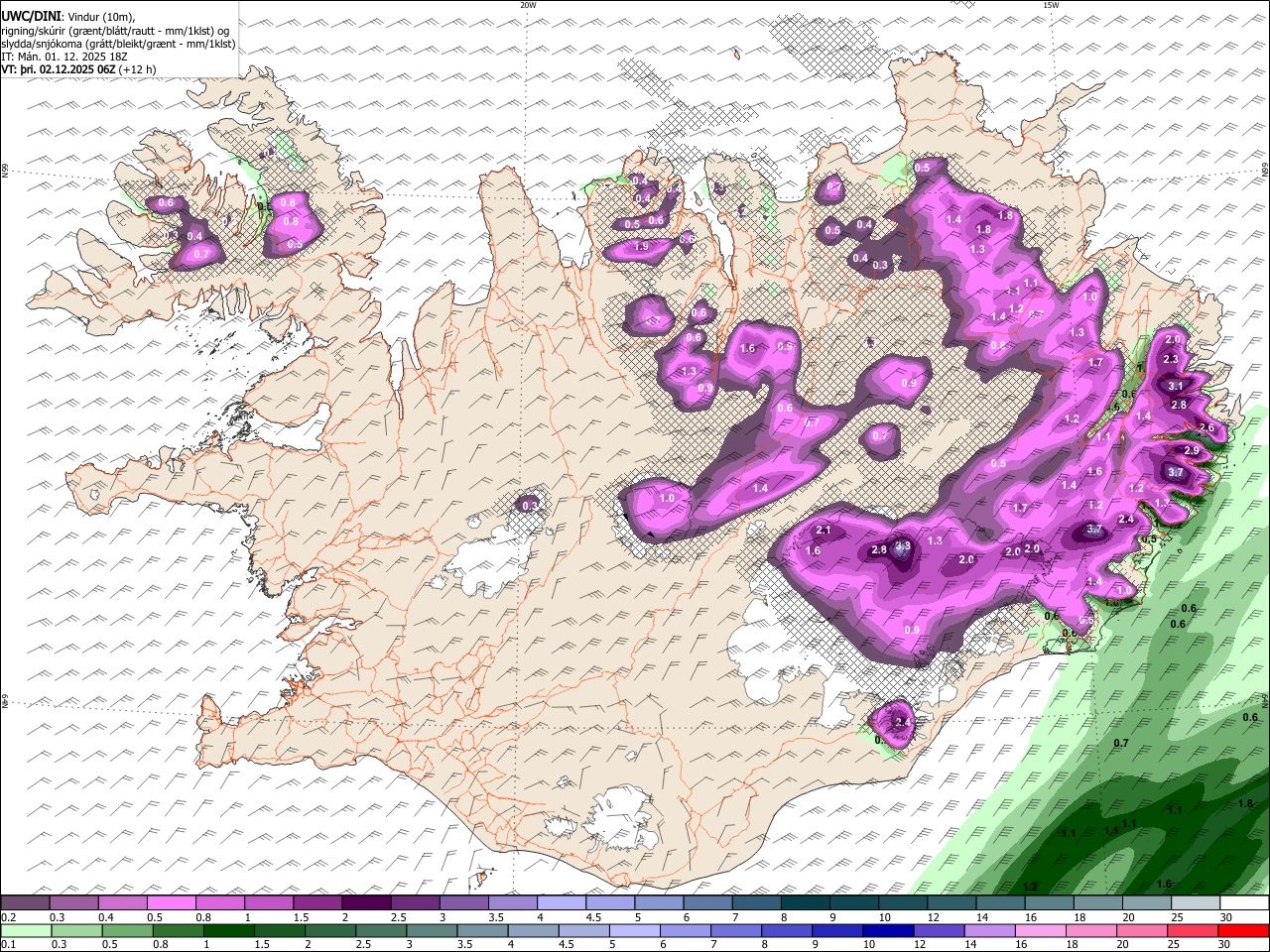Click the 2.3 precipitation value label
Viewport: 1270px width, 952px height.
(x=1171, y=359)
